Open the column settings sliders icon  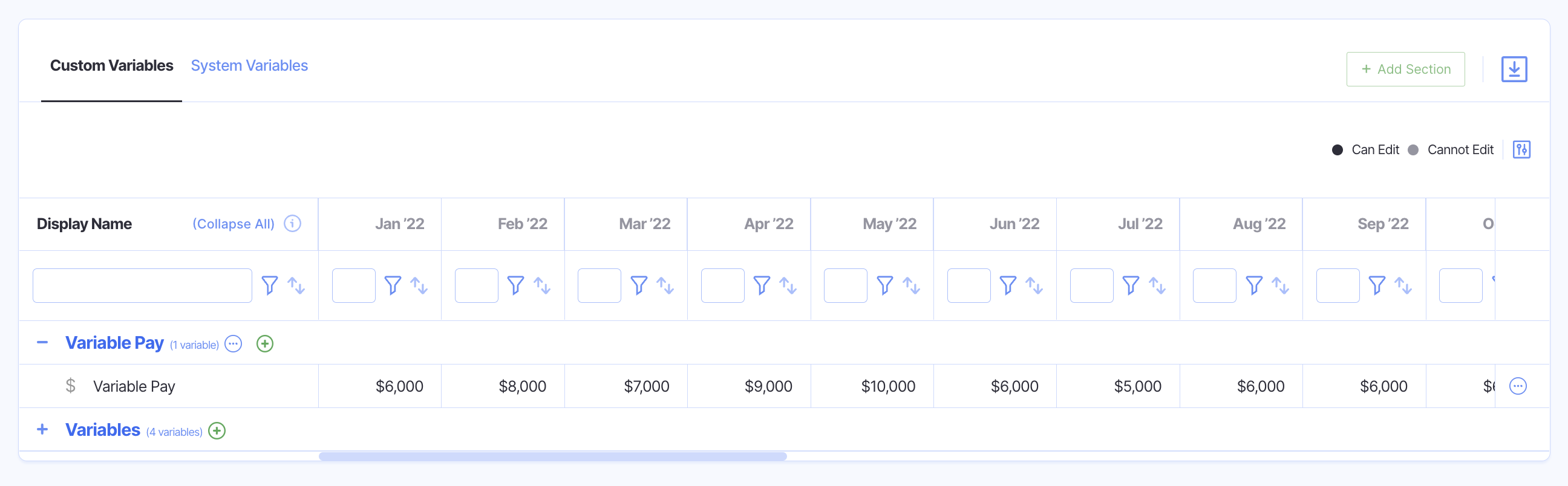tap(1521, 150)
